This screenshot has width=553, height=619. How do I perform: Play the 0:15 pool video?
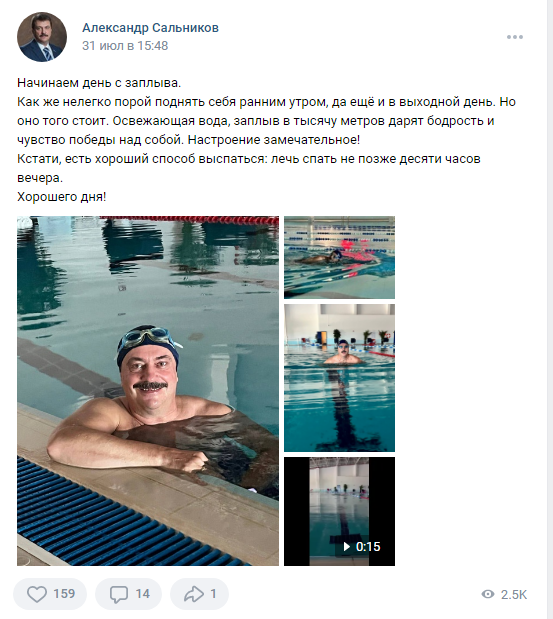339,511
